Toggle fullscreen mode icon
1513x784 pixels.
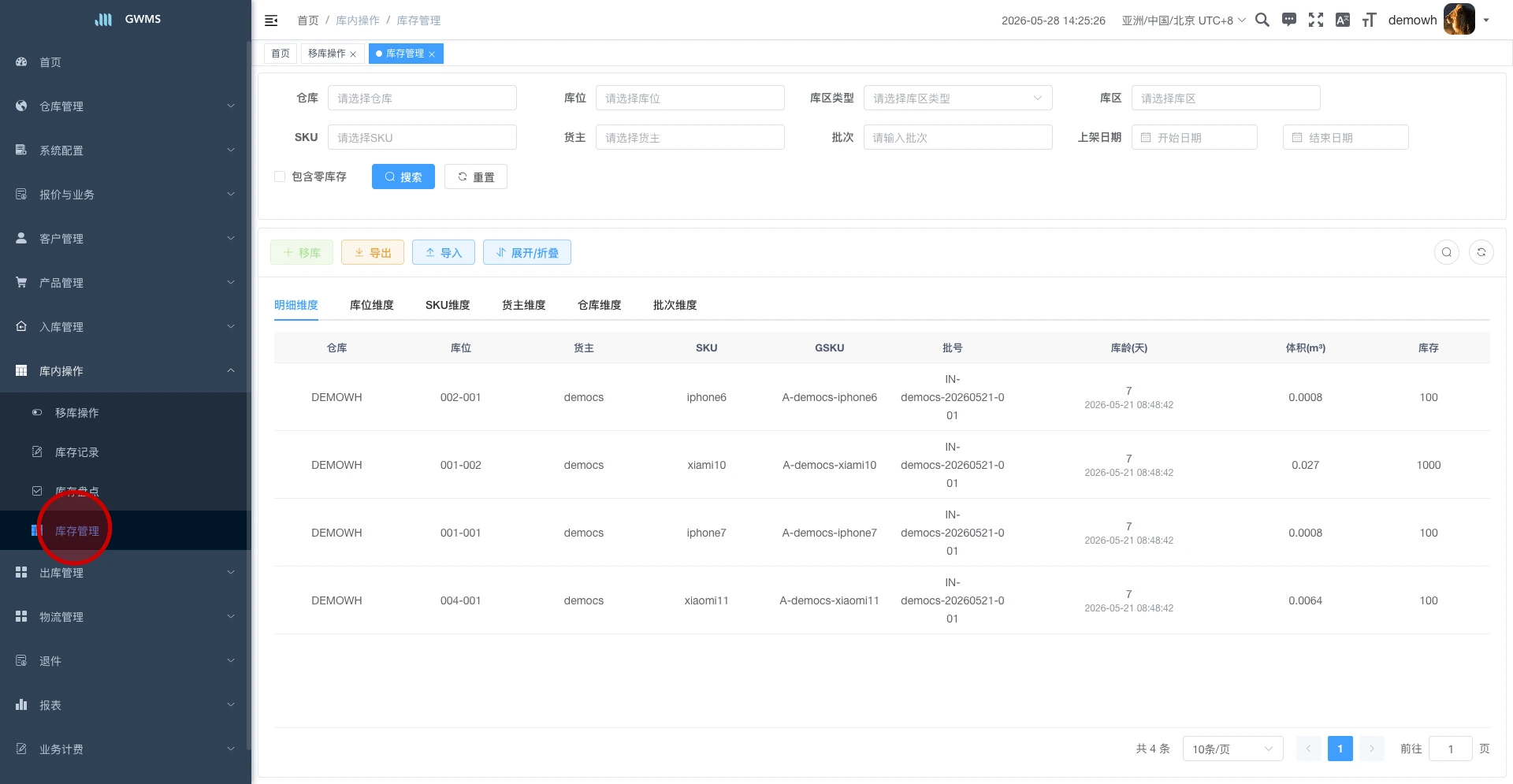[x=1316, y=20]
